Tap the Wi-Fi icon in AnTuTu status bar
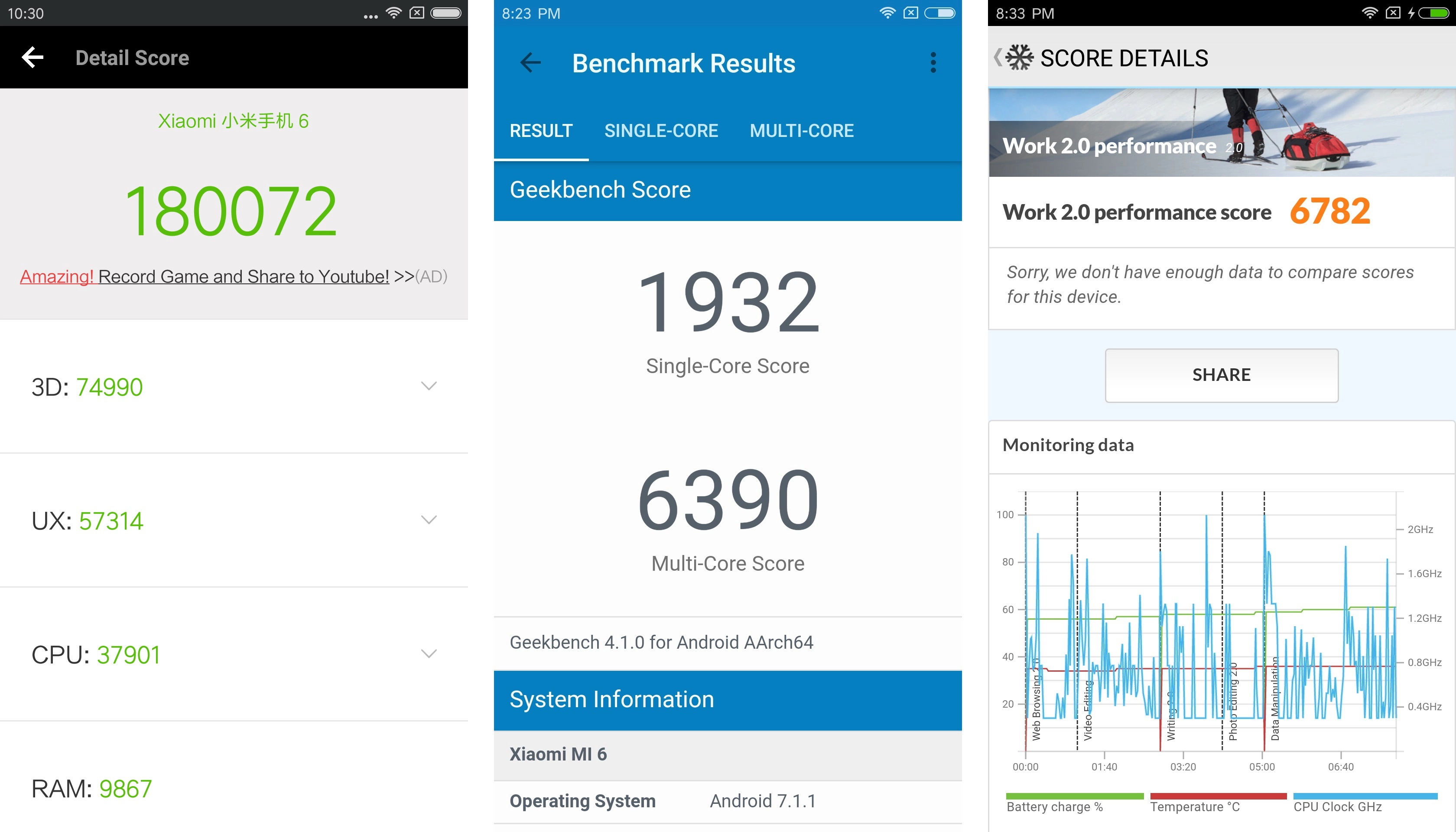Viewport: 1456px width, 832px height. 393,13
